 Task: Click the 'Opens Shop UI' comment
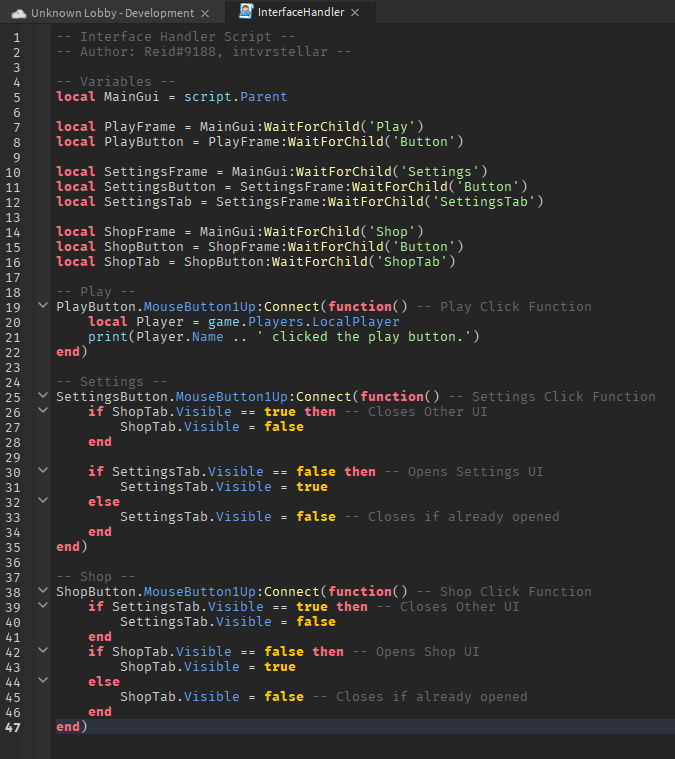pyautogui.click(x=415, y=652)
